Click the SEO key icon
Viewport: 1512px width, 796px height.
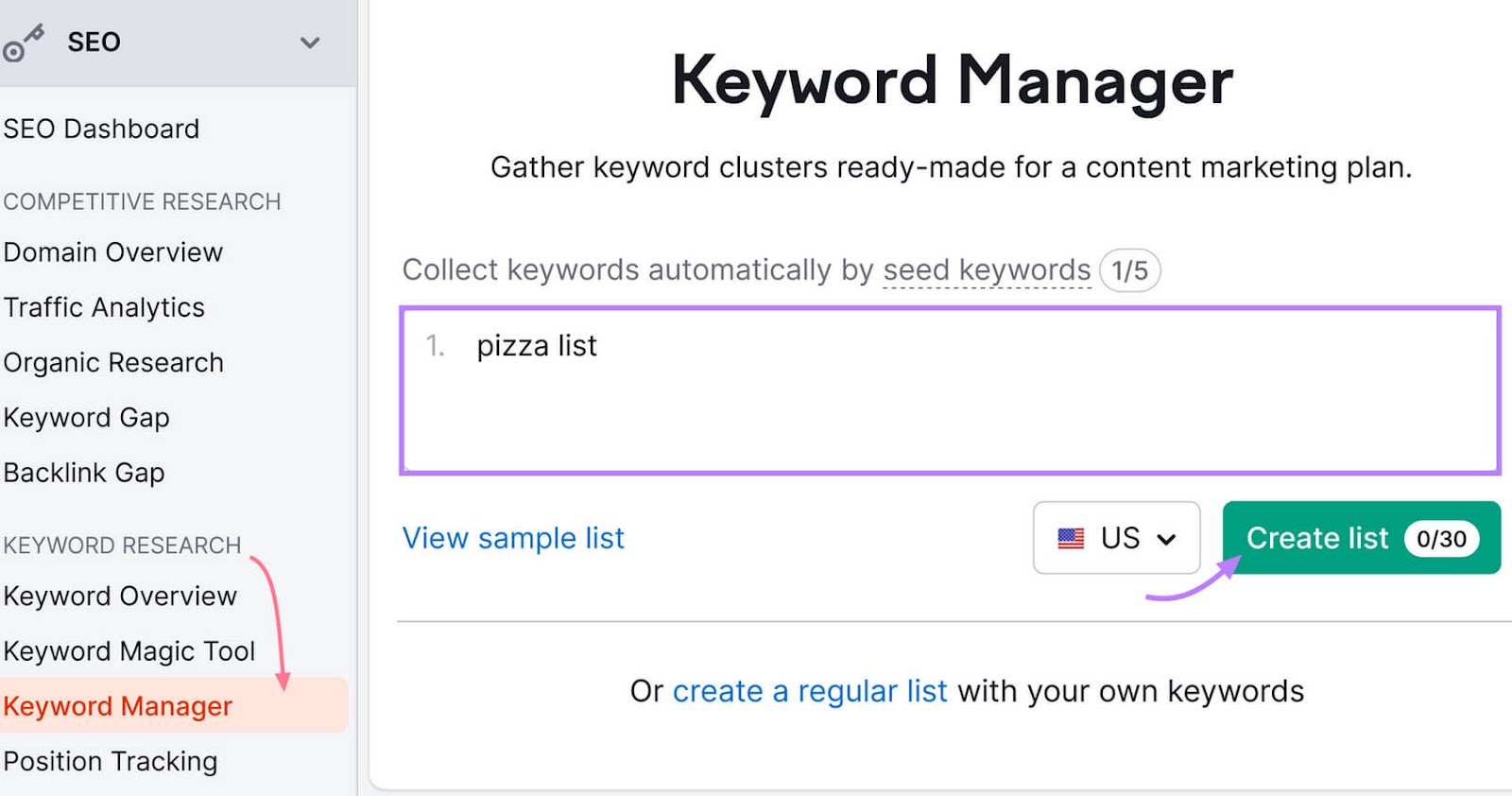click(25, 40)
